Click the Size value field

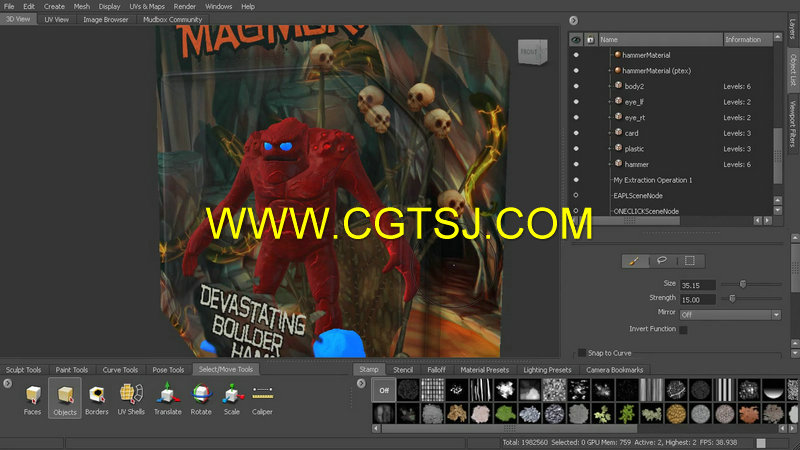click(697, 285)
